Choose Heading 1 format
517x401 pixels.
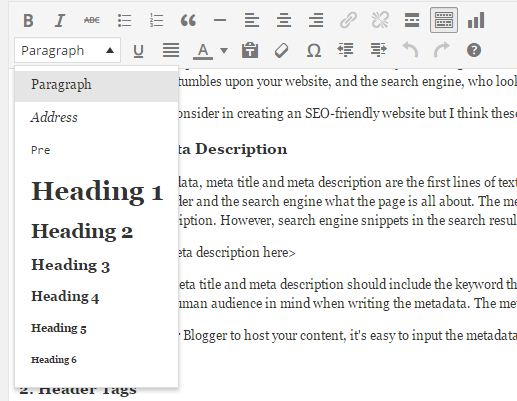pyautogui.click(x=96, y=192)
